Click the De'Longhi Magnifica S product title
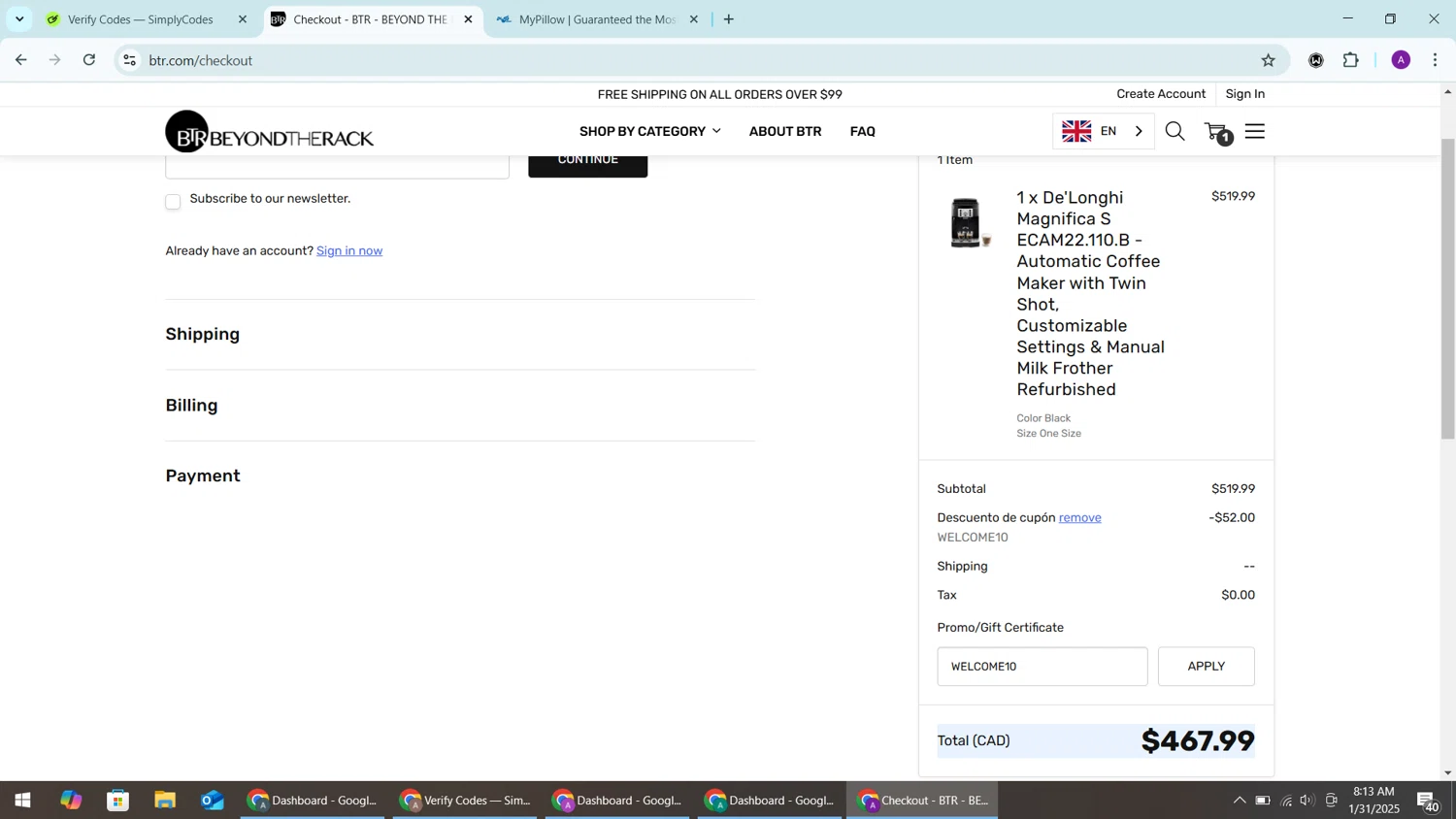Image resolution: width=1456 pixels, height=819 pixels. [1090, 293]
